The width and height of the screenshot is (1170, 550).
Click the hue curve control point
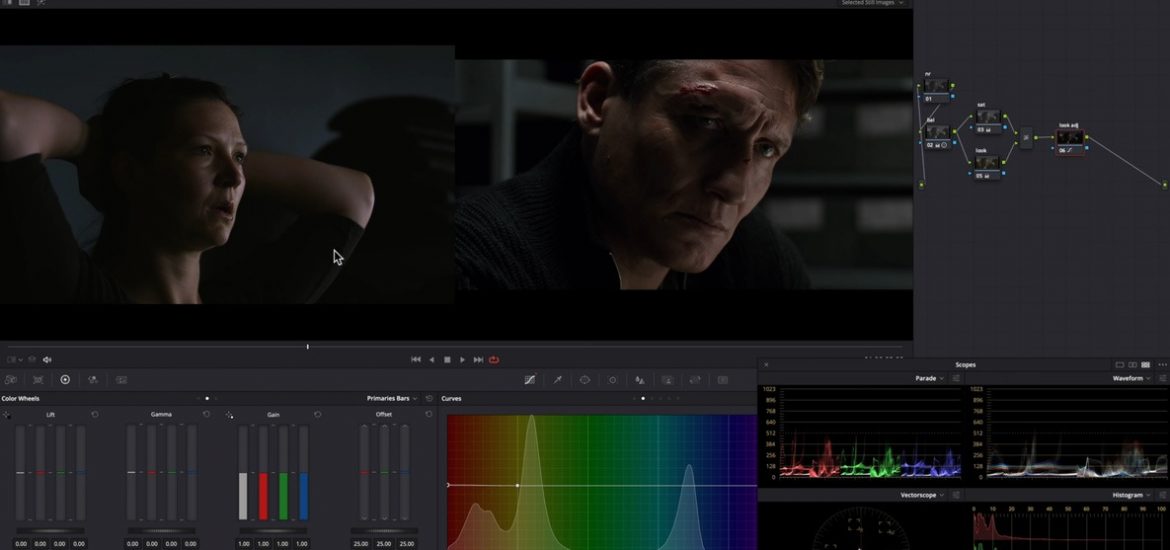tap(517, 486)
